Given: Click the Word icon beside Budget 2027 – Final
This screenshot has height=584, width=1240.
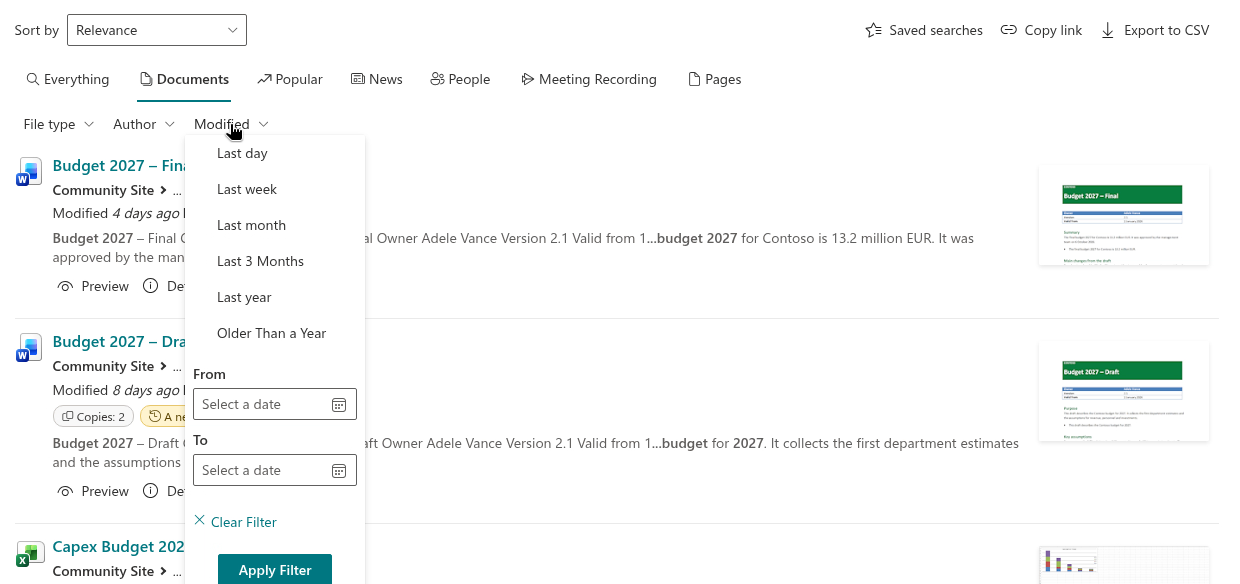Looking at the screenshot, I should [28, 173].
